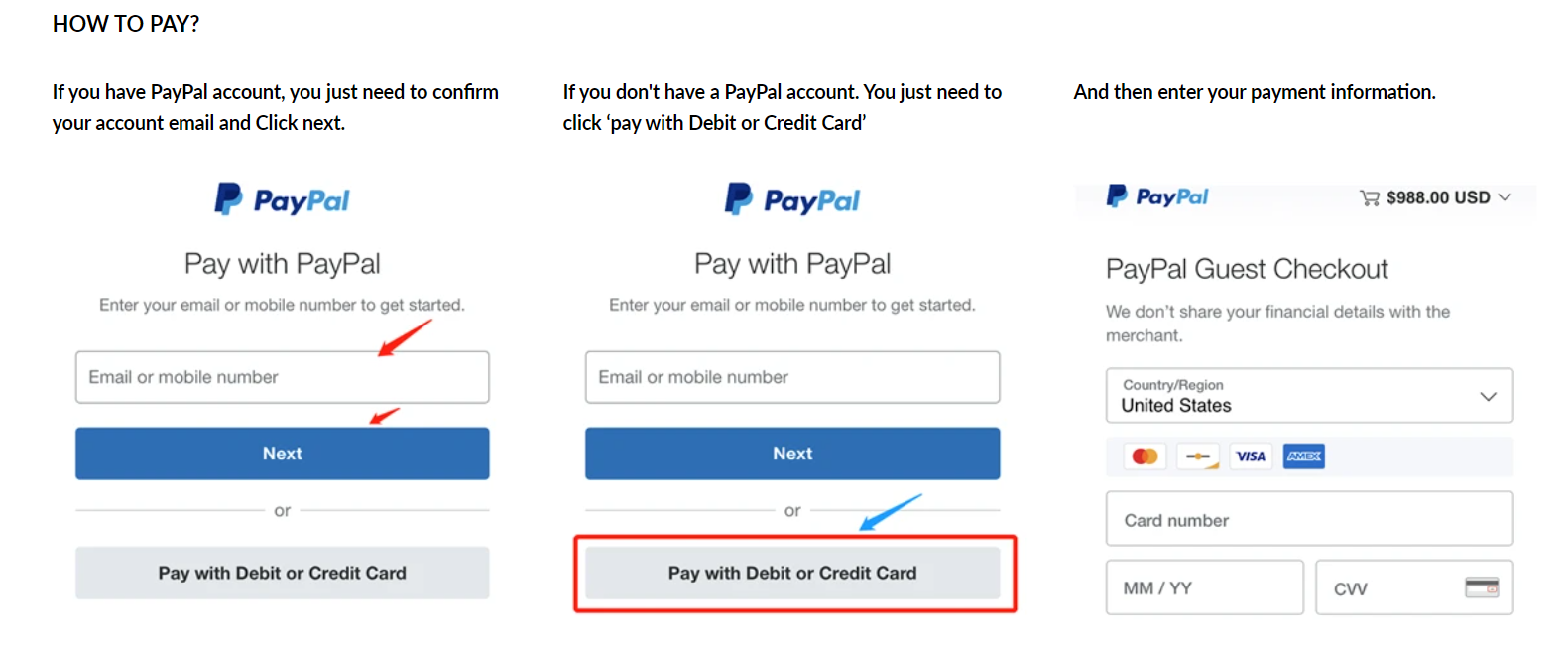
Task: Click the Email or mobile number field on left
Action: click(282, 377)
